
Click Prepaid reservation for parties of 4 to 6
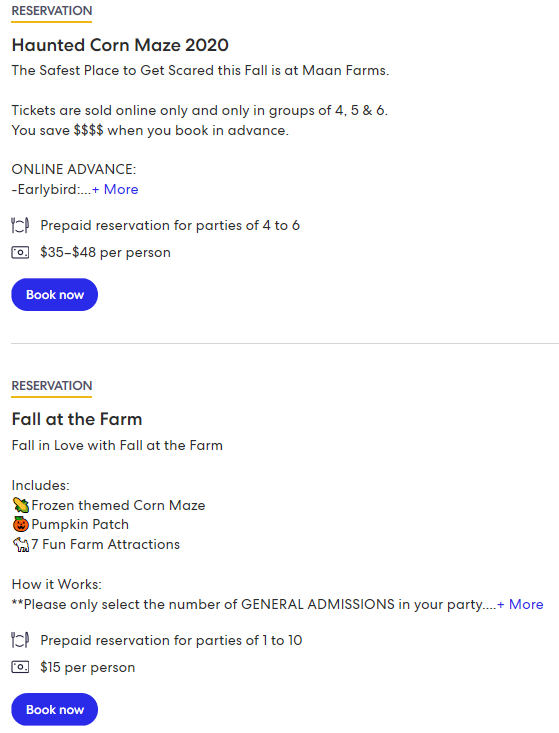point(170,225)
